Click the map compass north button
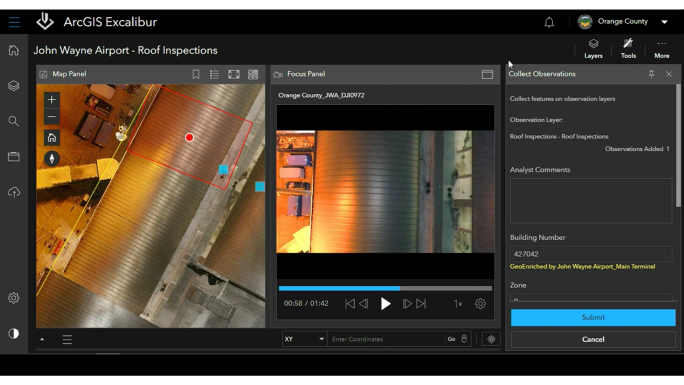Image resolution: width=684 pixels, height=385 pixels. [51, 158]
